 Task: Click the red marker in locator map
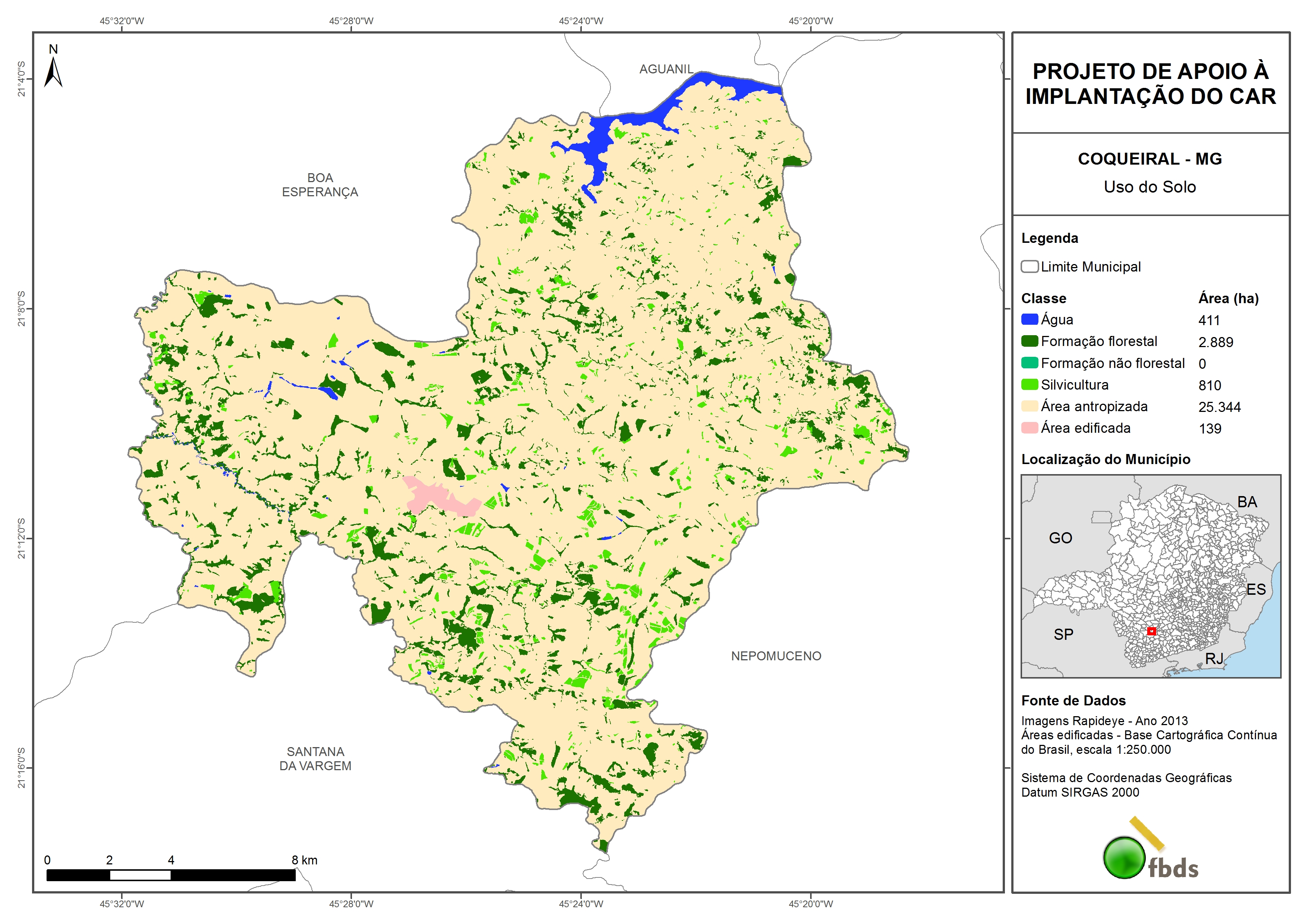(1151, 631)
